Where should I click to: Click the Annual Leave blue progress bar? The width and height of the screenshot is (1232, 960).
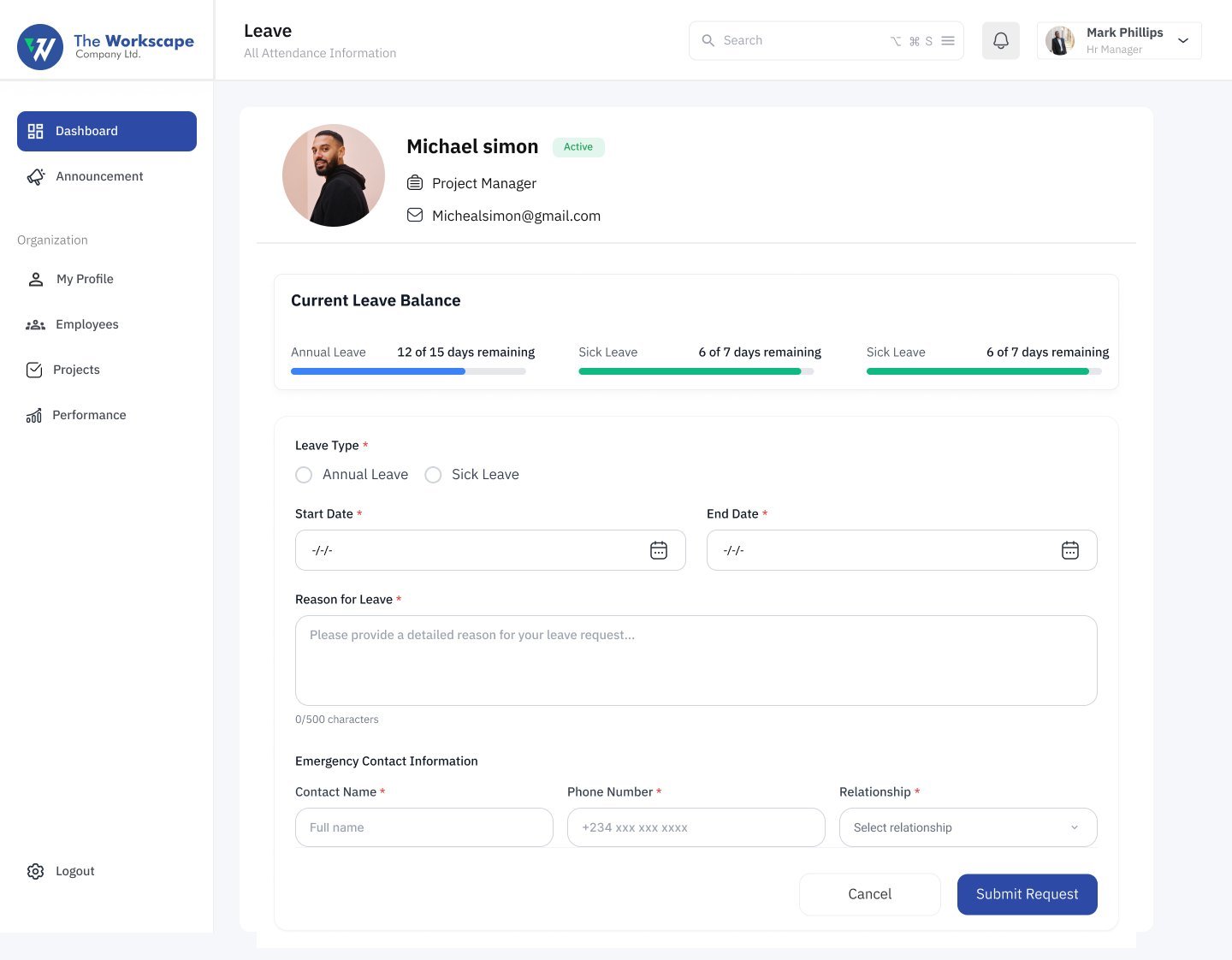click(x=408, y=371)
